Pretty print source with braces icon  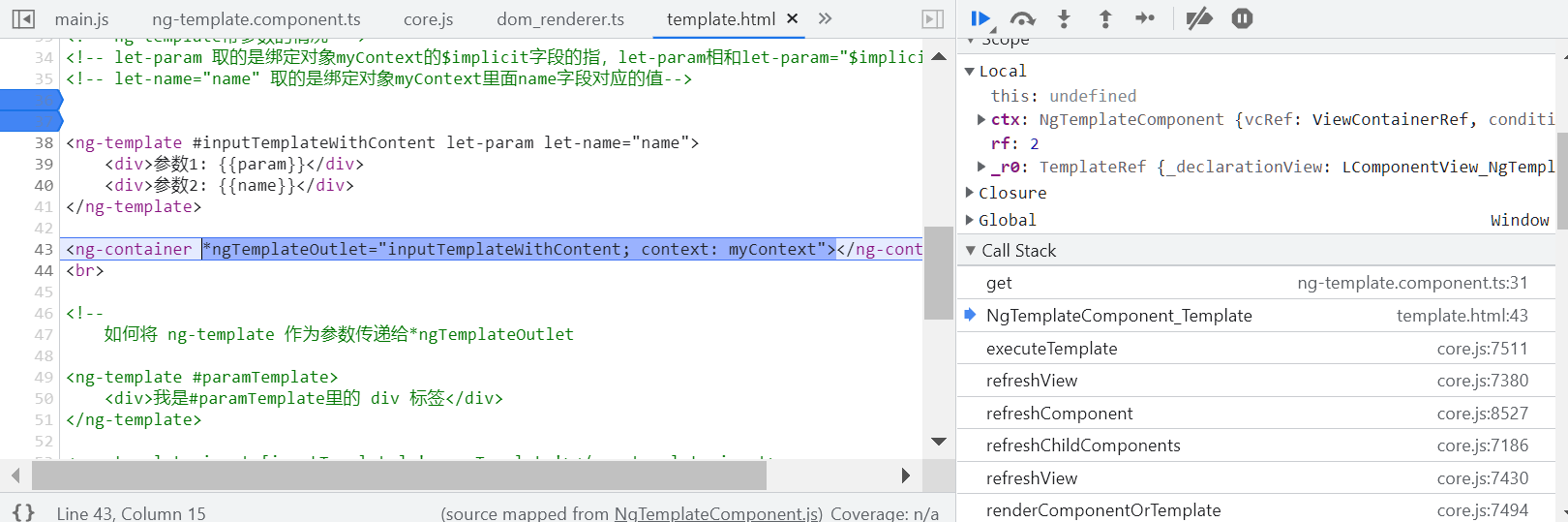pyautogui.click(x=24, y=512)
